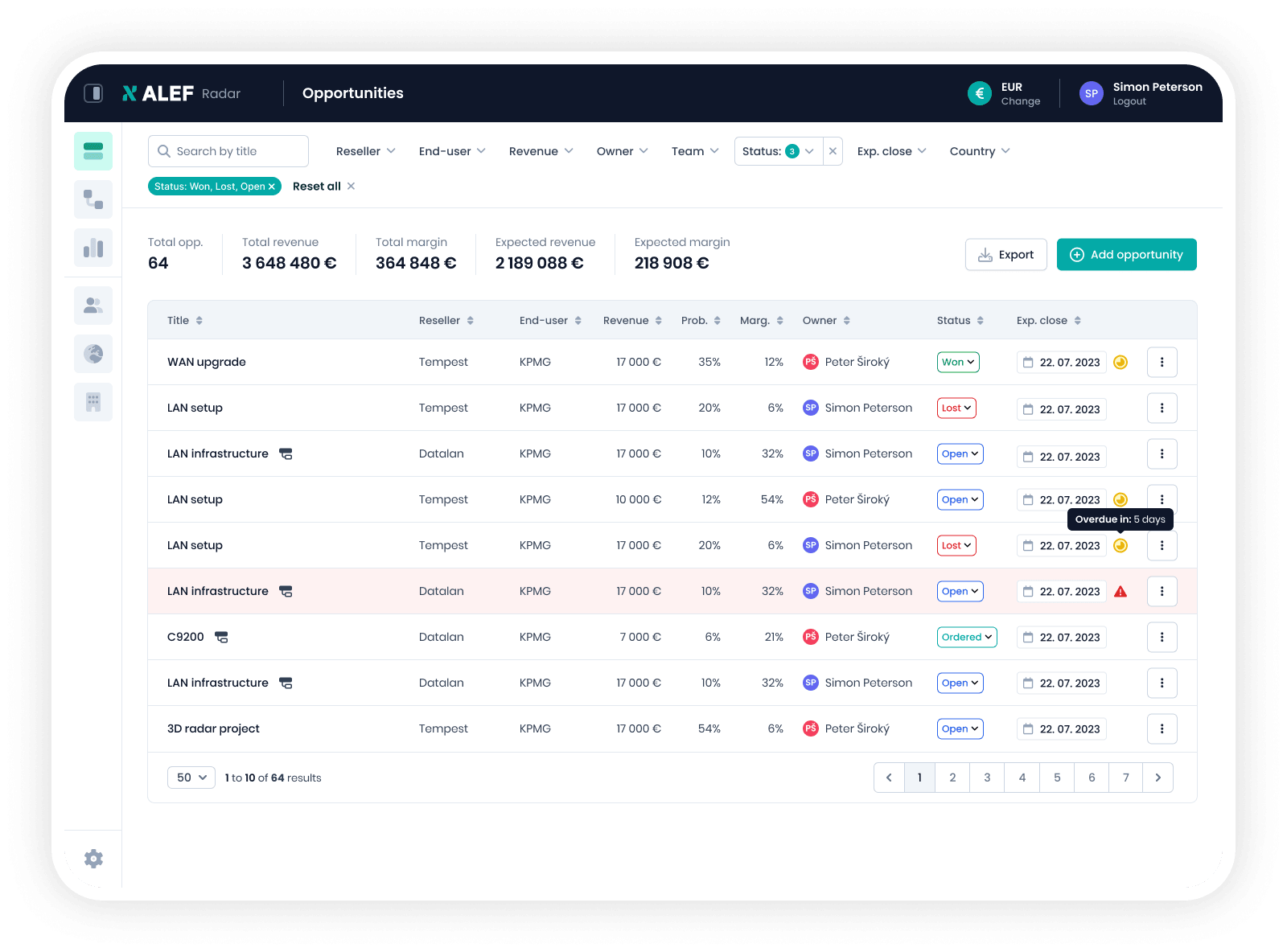1287x952 pixels.
Task: Expand the Owner filter dropdown
Action: [x=623, y=151]
